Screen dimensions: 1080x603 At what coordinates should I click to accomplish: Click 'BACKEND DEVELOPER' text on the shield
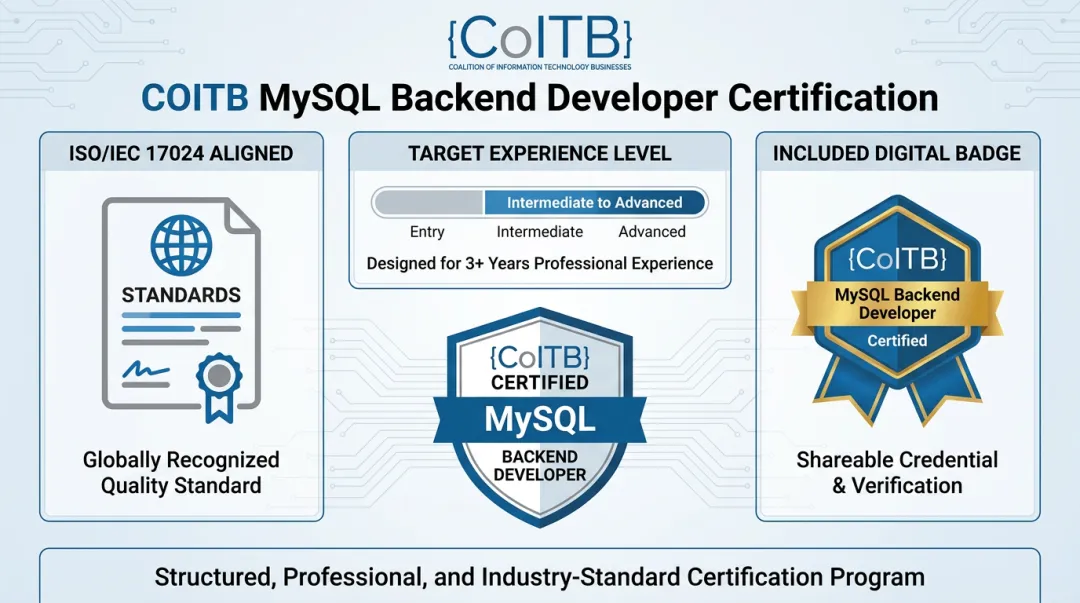click(x=539, y=466)
